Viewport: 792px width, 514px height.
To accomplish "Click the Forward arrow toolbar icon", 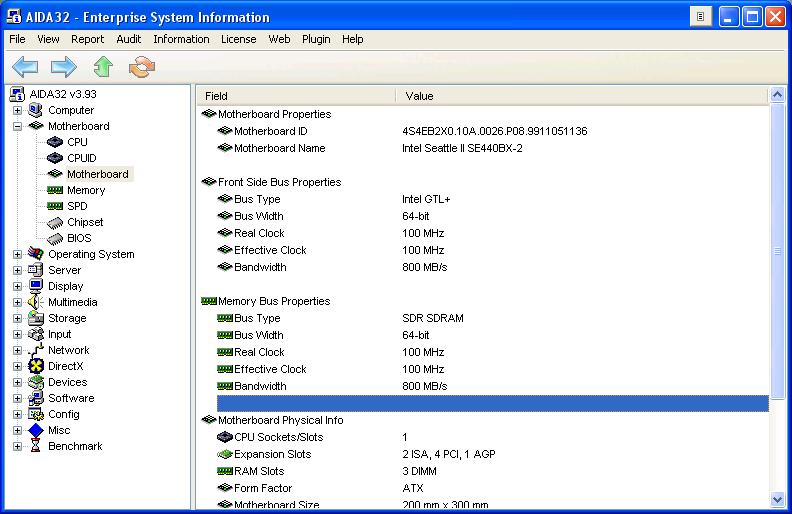I will pos(64,67).
